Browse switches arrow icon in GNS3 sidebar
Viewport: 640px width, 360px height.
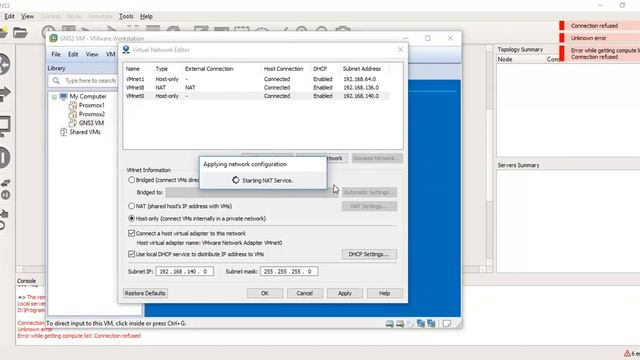click(x=4, y=94)
